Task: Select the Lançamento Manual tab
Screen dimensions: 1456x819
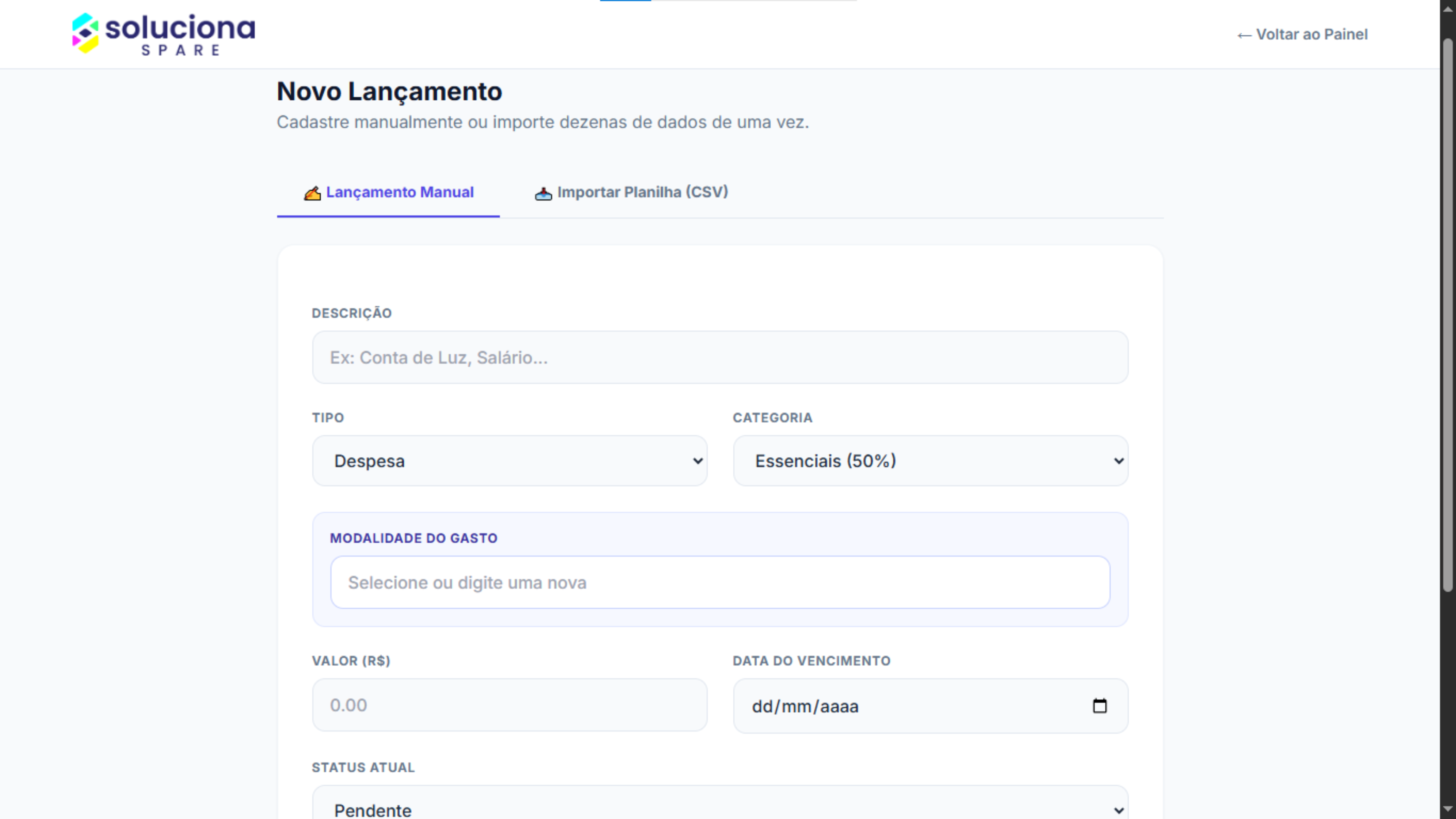Action: [x=388, y=193]
